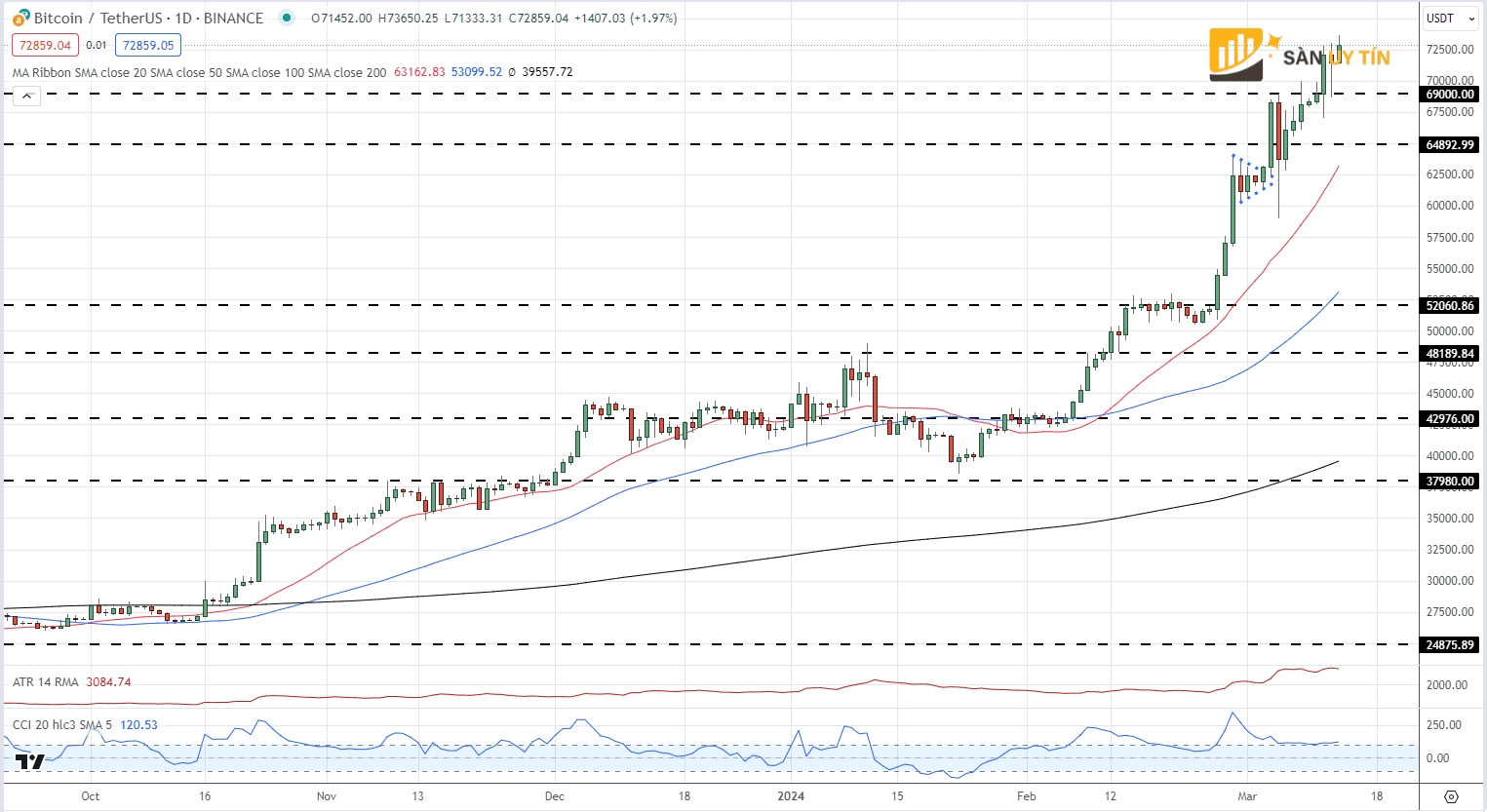Click the 69000.00 horizontal line price label
This screenshot has height=812, width=1487.
pos(1450,95)
